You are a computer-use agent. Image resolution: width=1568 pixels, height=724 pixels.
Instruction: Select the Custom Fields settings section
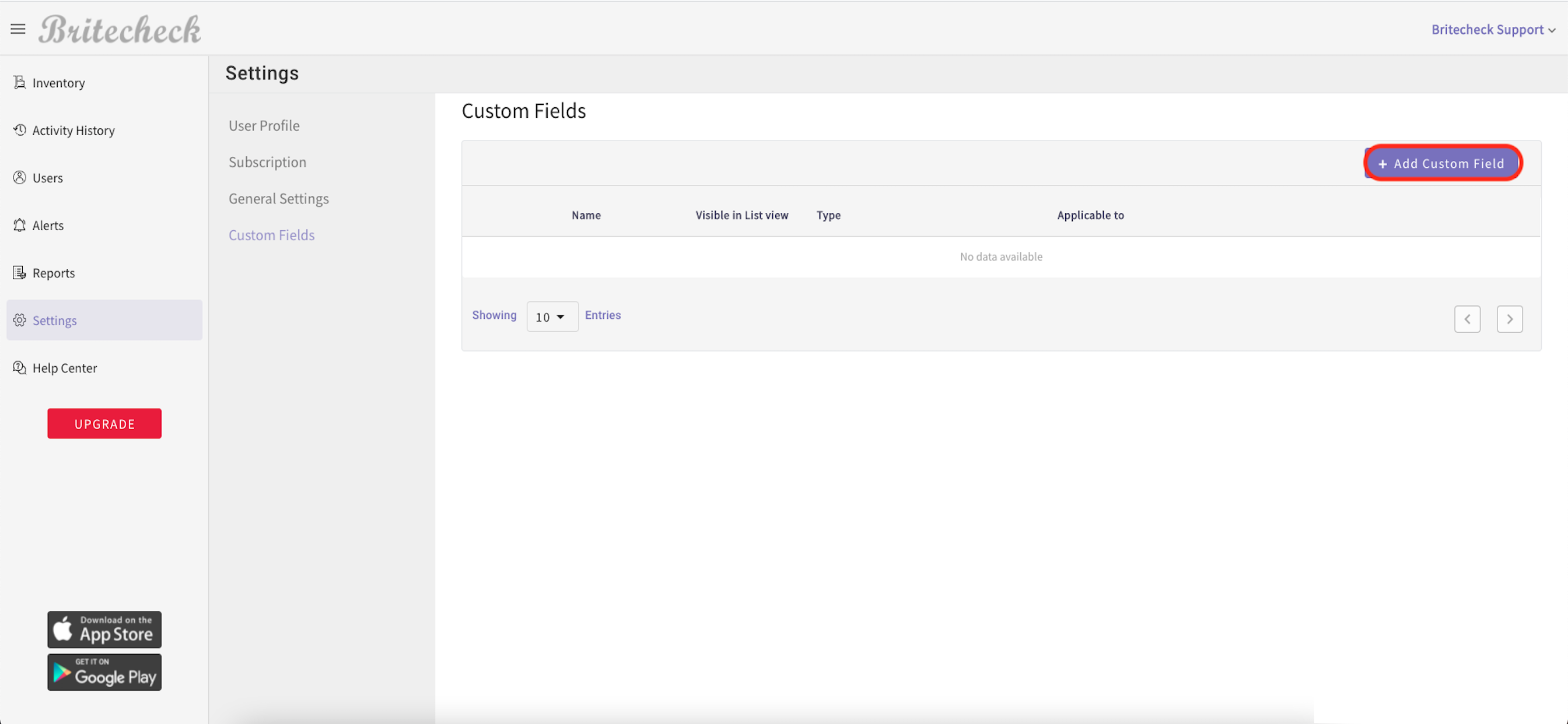[271, 235]
